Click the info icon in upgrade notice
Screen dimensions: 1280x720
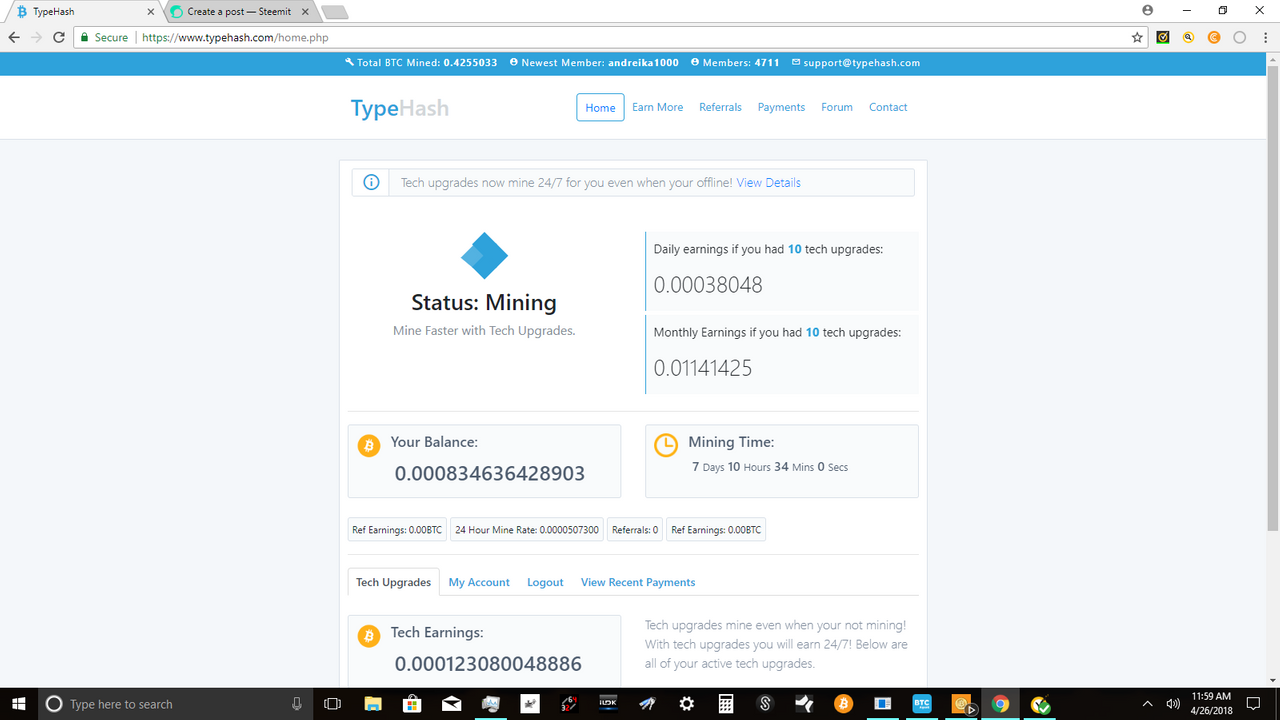pyautogui.click(x=371, y=183)
